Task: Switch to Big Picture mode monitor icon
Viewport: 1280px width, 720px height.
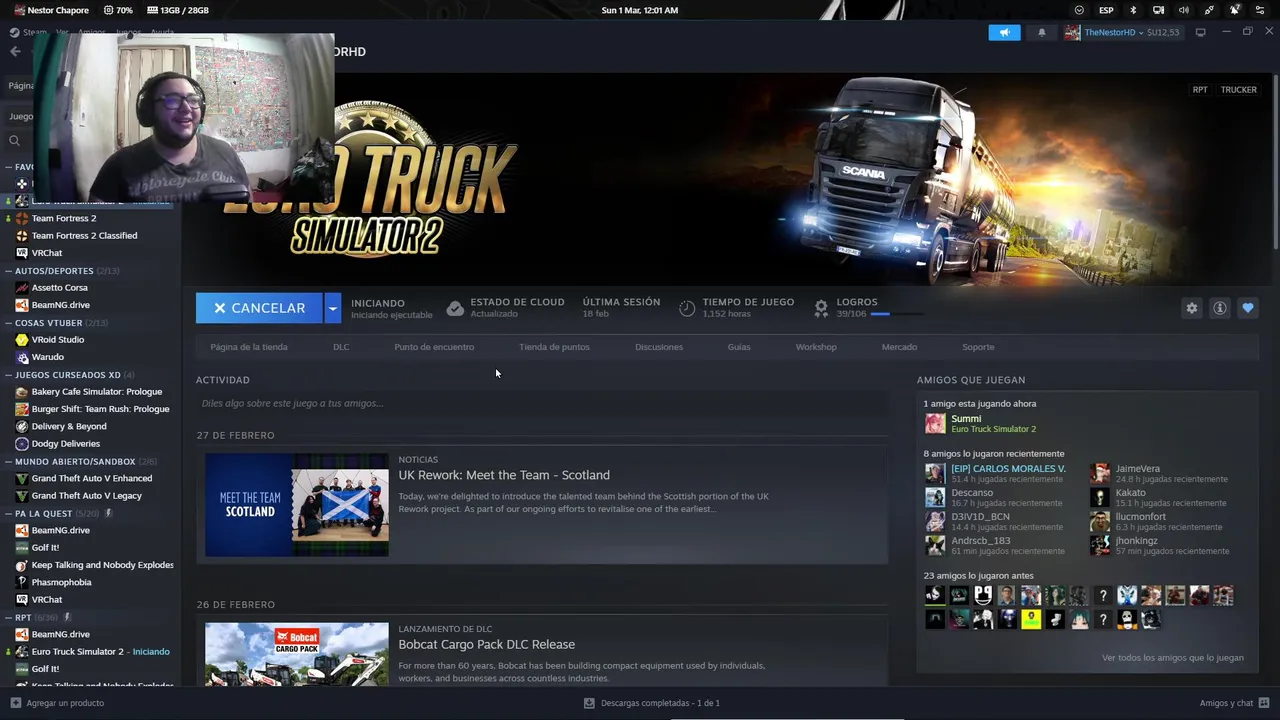Action: 1200,32
